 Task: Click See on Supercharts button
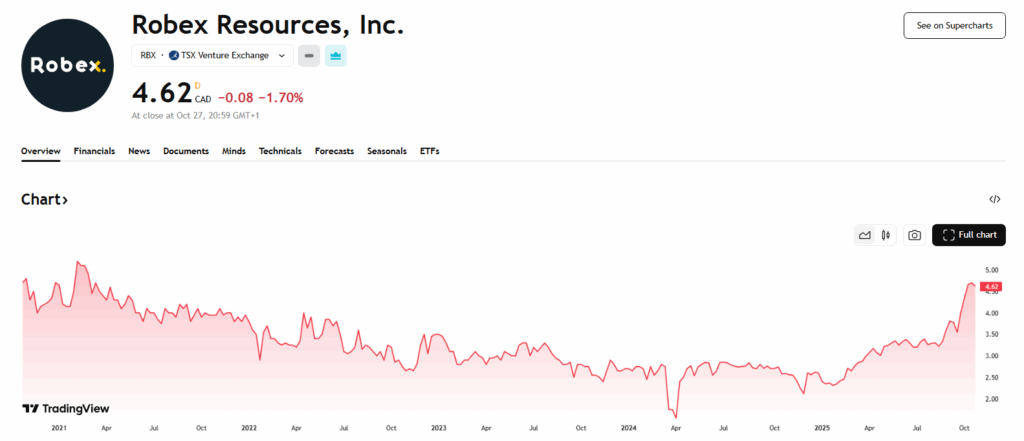click(954, 26)
